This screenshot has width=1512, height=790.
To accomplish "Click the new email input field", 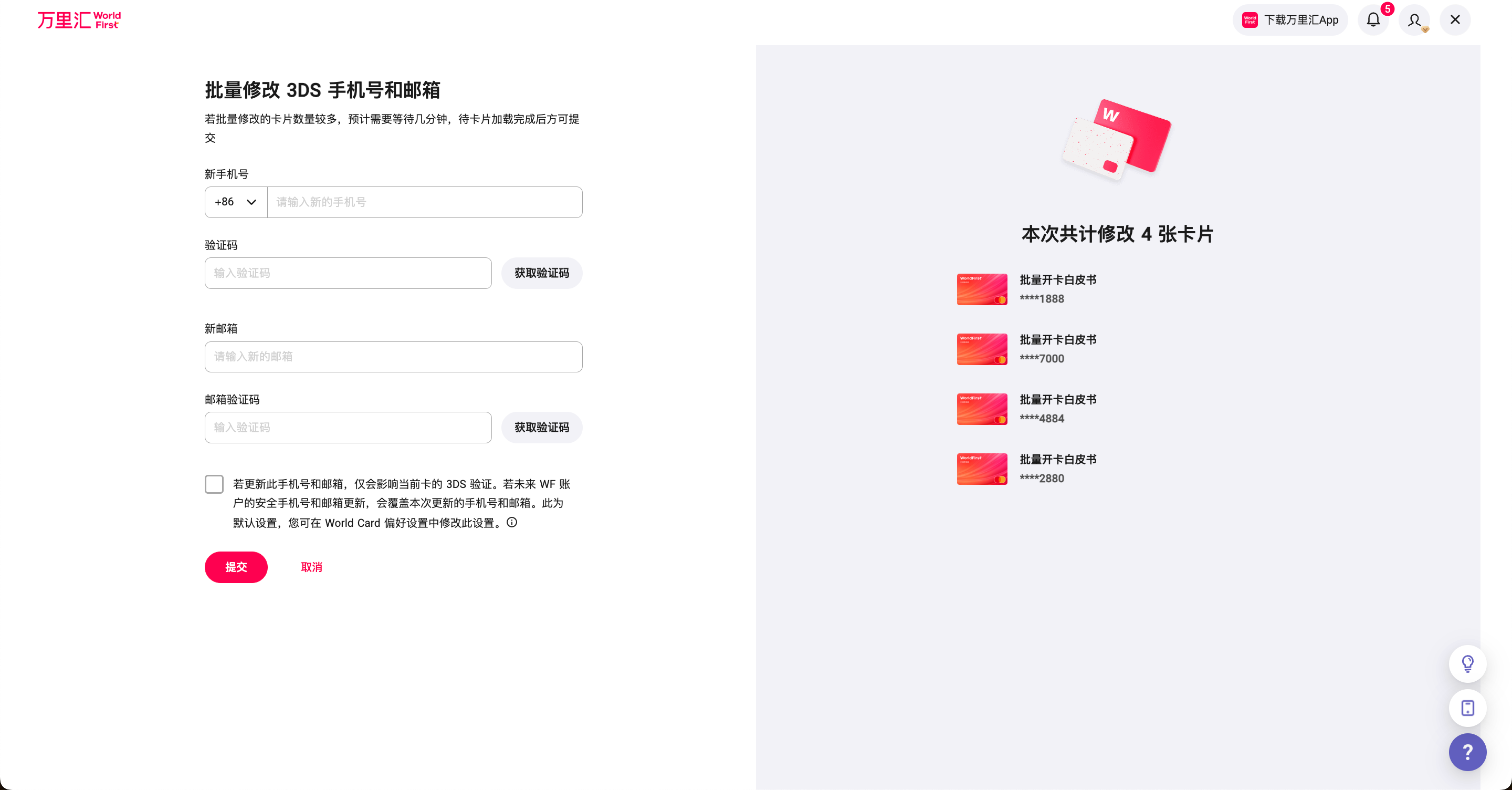I will tap(393, 357).
